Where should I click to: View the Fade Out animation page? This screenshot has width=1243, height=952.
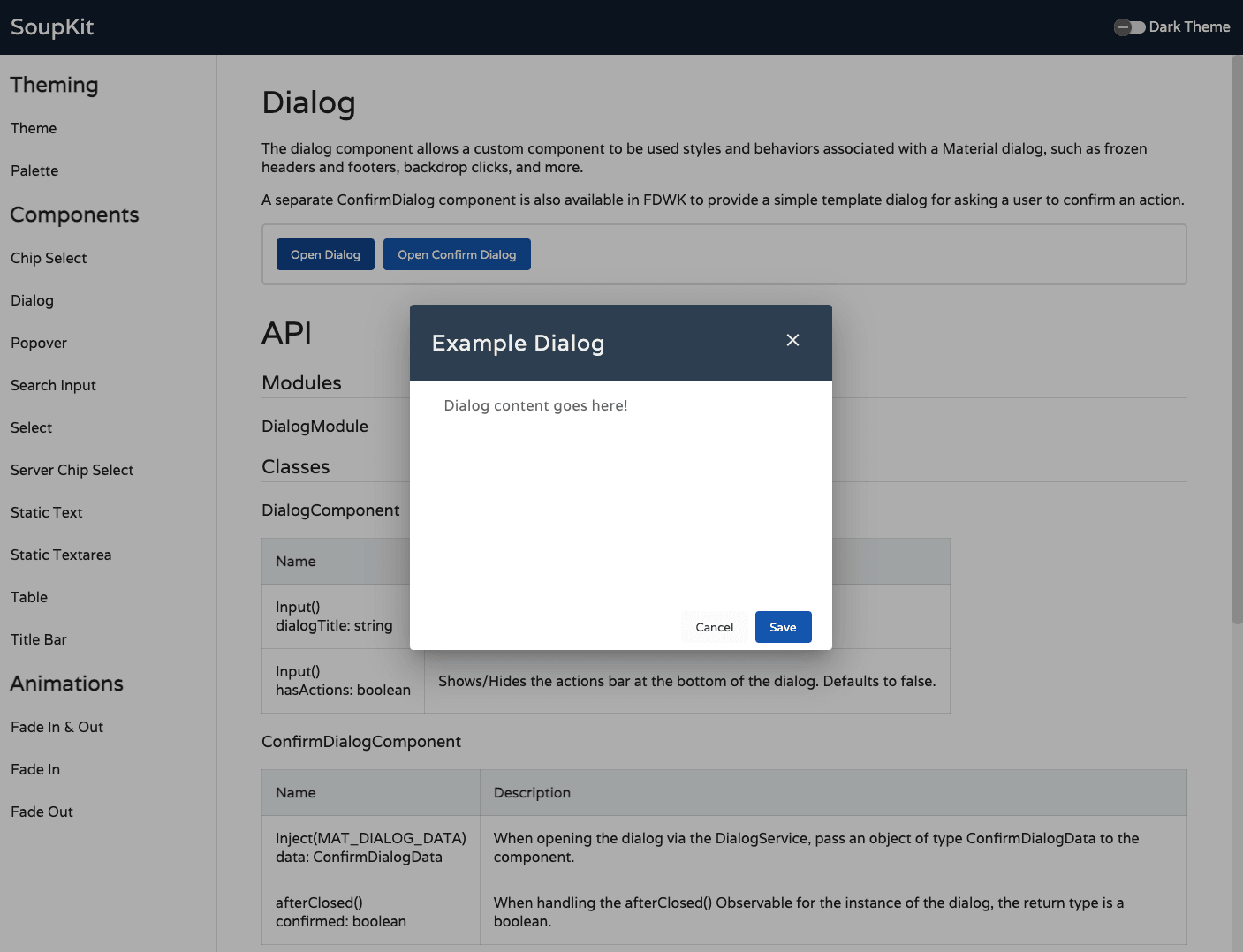[42, 812]
